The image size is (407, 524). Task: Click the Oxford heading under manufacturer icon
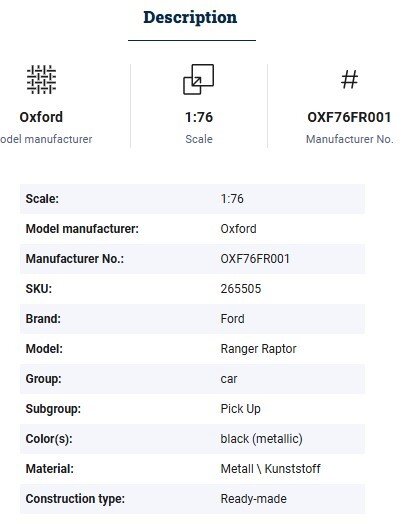(x=41, y=117)
